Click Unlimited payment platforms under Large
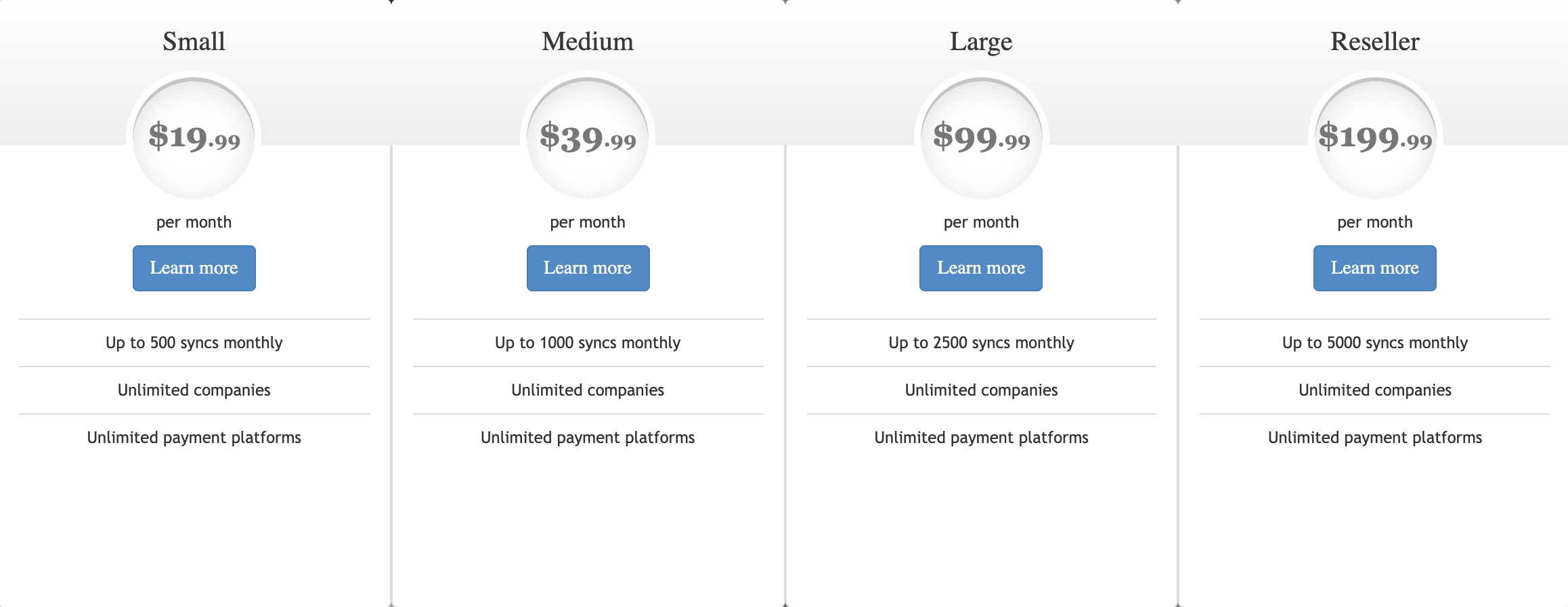Viewport: 1568px width, 607px height. tap(982, 438)
